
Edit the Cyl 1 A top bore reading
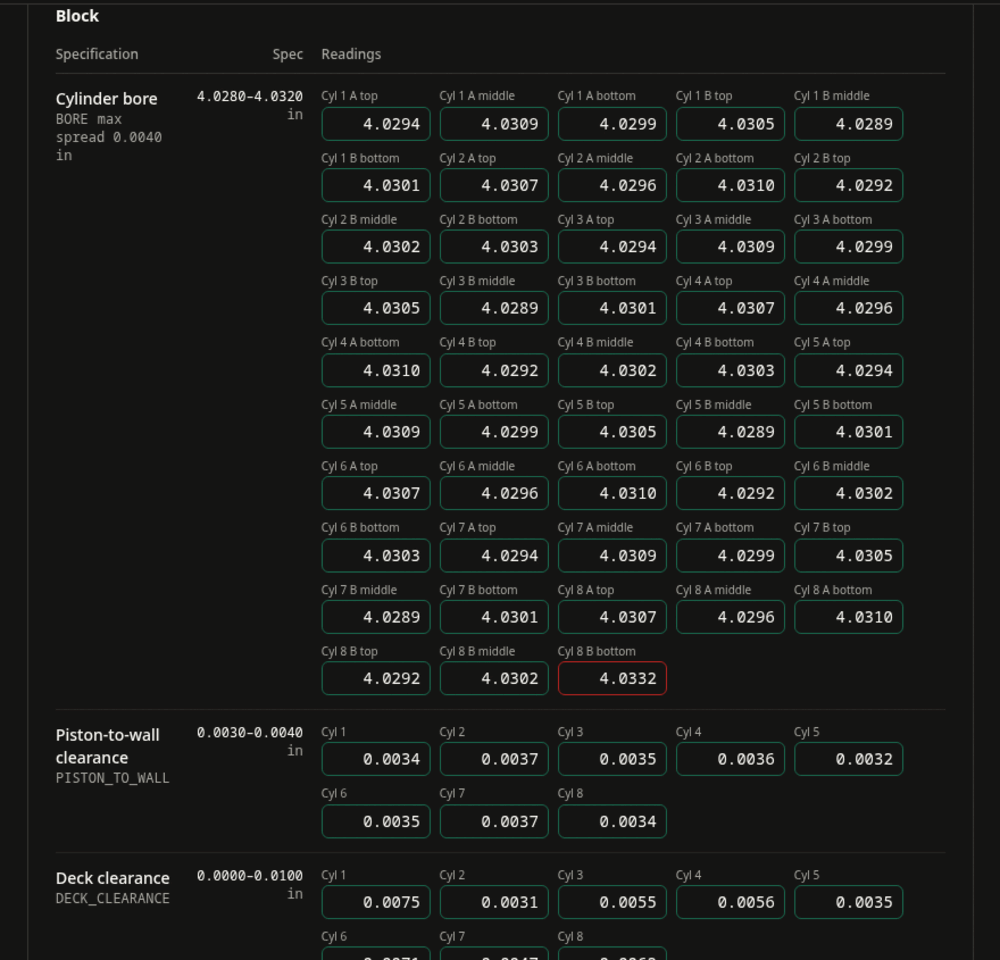pos(376,124)
